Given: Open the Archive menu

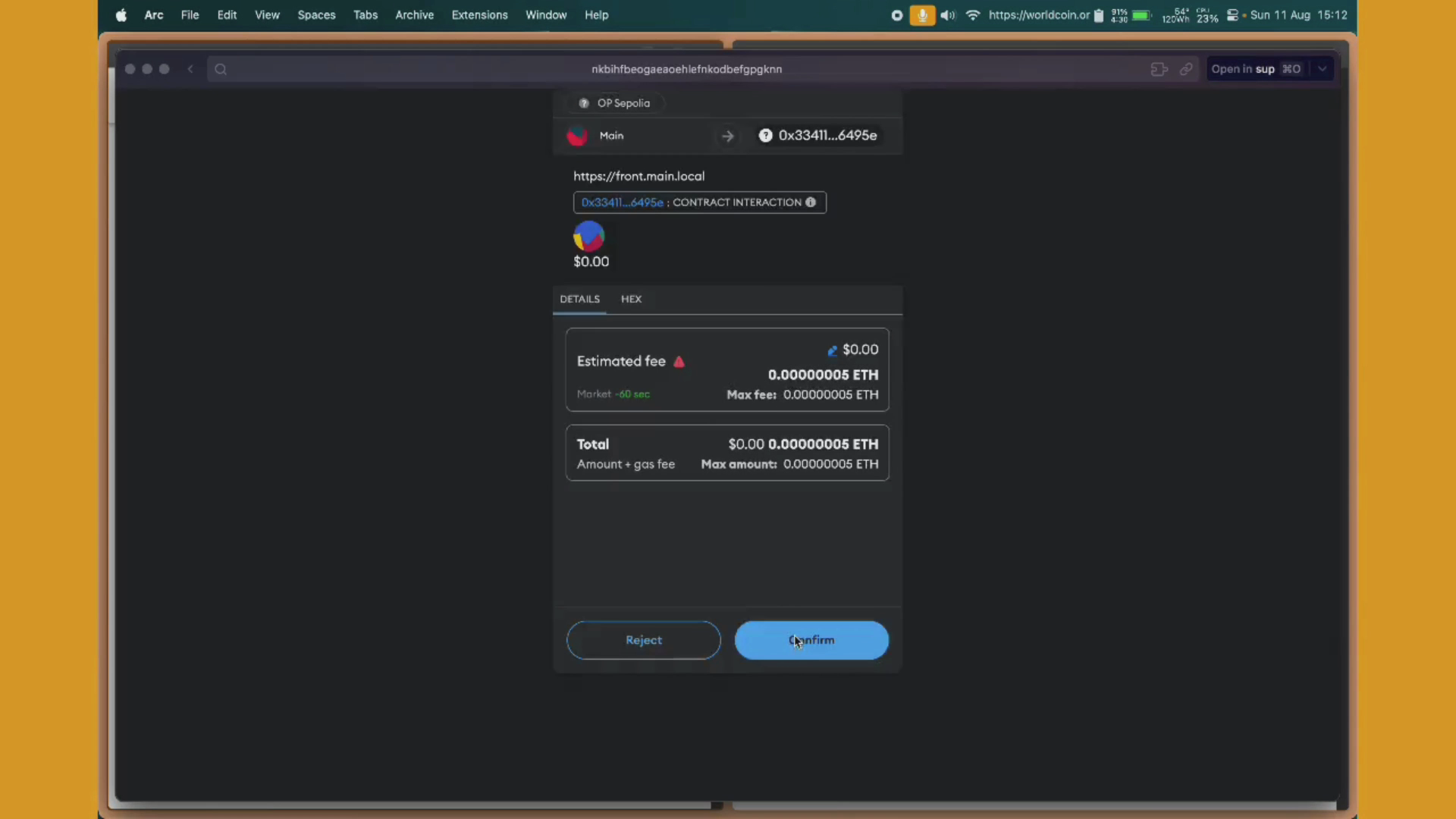Looking at the screenshot, I should 414,15.
